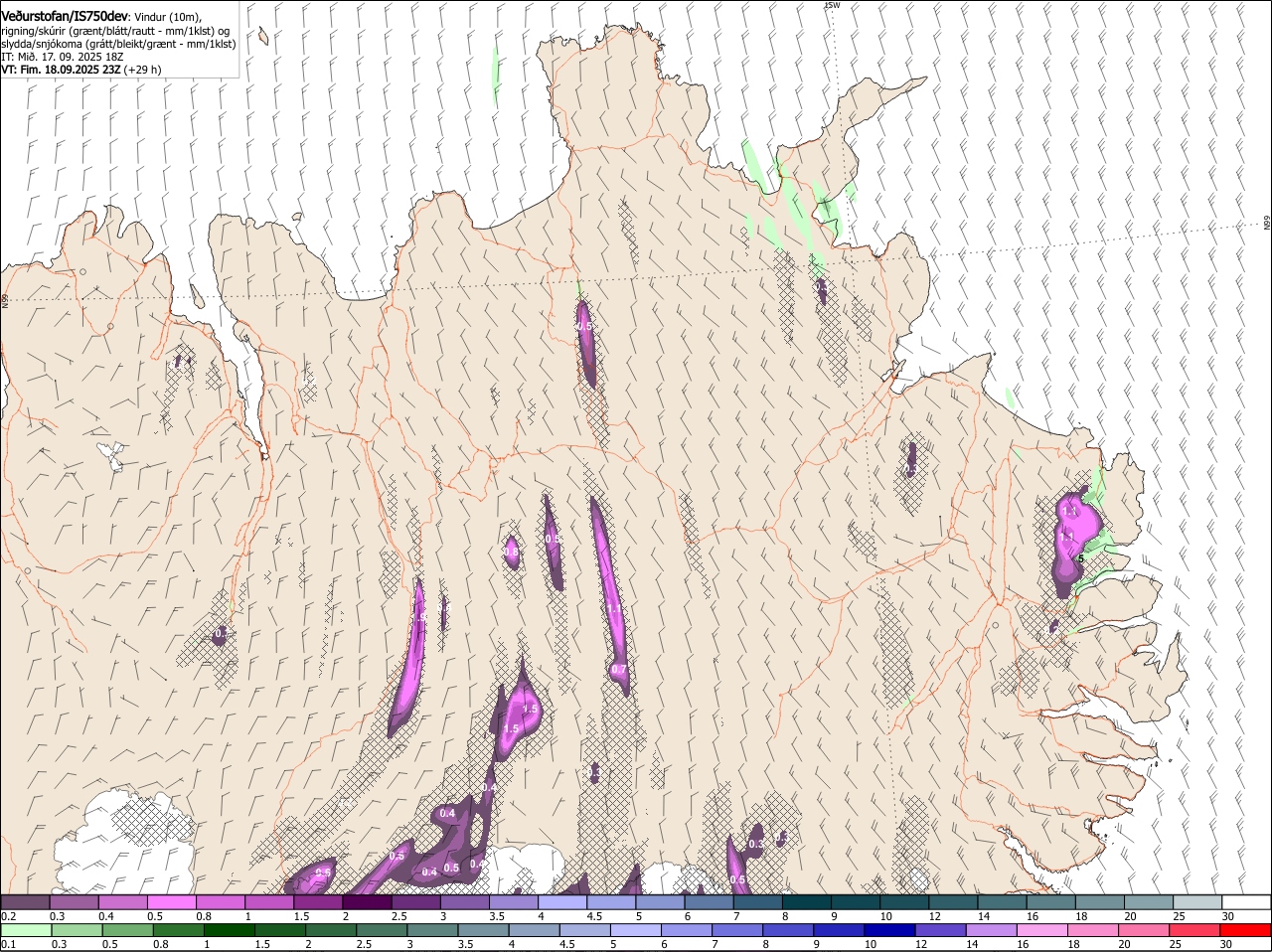Select the 6 swatch in the snow legend
The height and width of the screenshot is (952, 1272).
click(710, 901)
